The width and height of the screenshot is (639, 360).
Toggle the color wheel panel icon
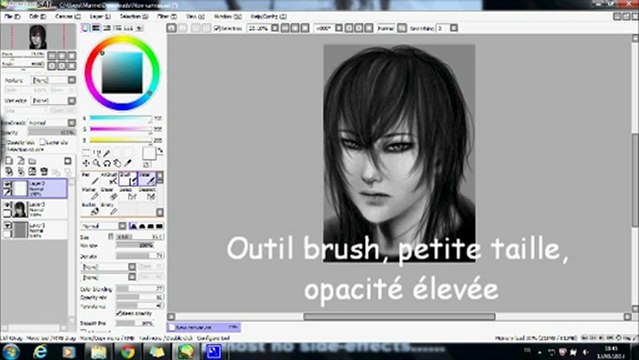pos(85,28)
